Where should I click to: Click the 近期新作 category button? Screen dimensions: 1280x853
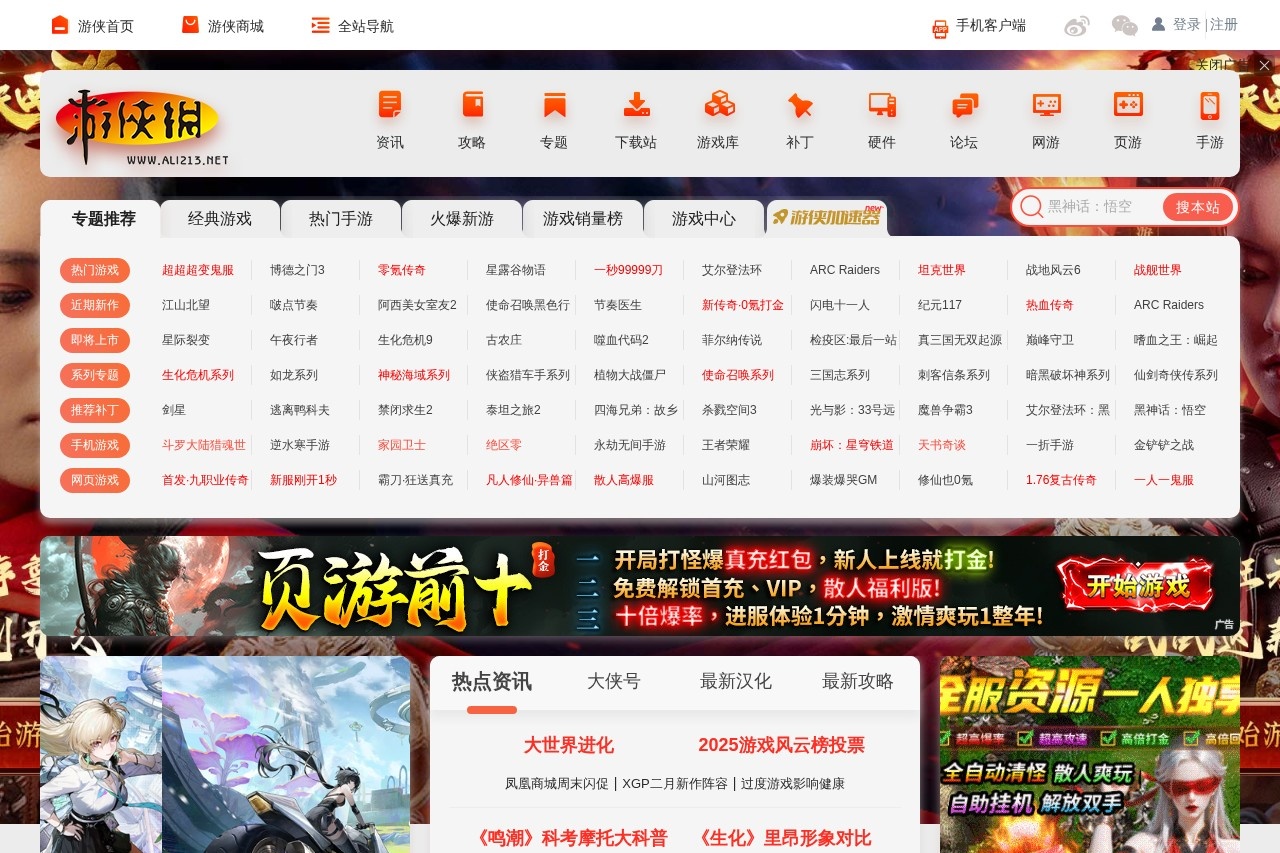click(95, 305)
